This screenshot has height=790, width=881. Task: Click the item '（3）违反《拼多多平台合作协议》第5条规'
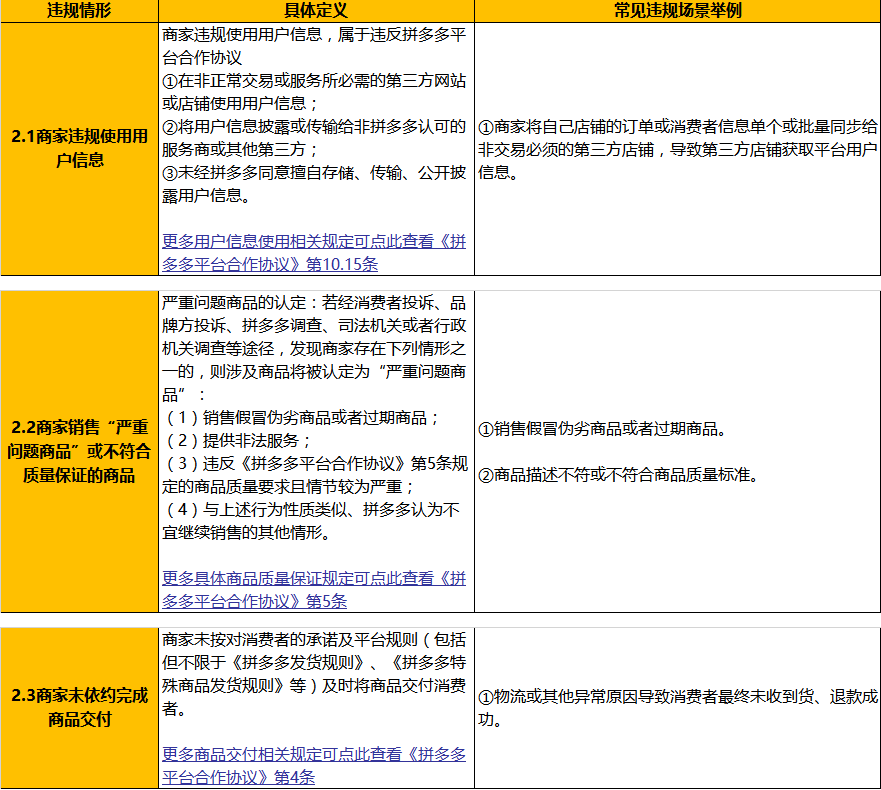(x=315, y=464)
